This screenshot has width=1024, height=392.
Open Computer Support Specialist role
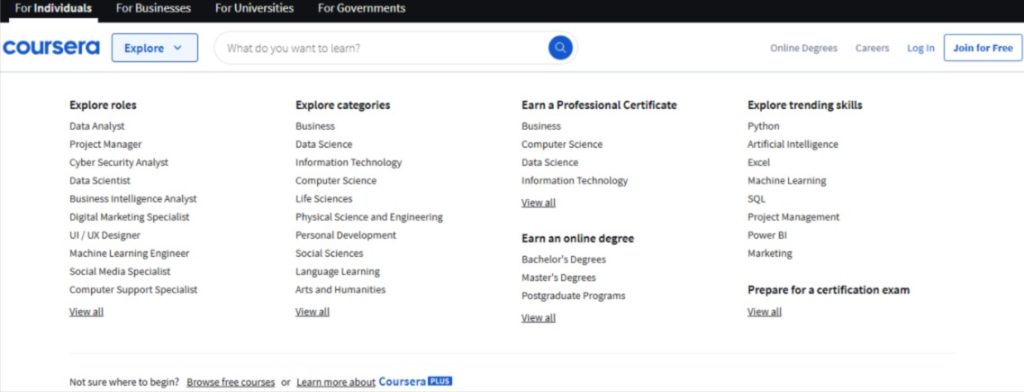[133, 289]
